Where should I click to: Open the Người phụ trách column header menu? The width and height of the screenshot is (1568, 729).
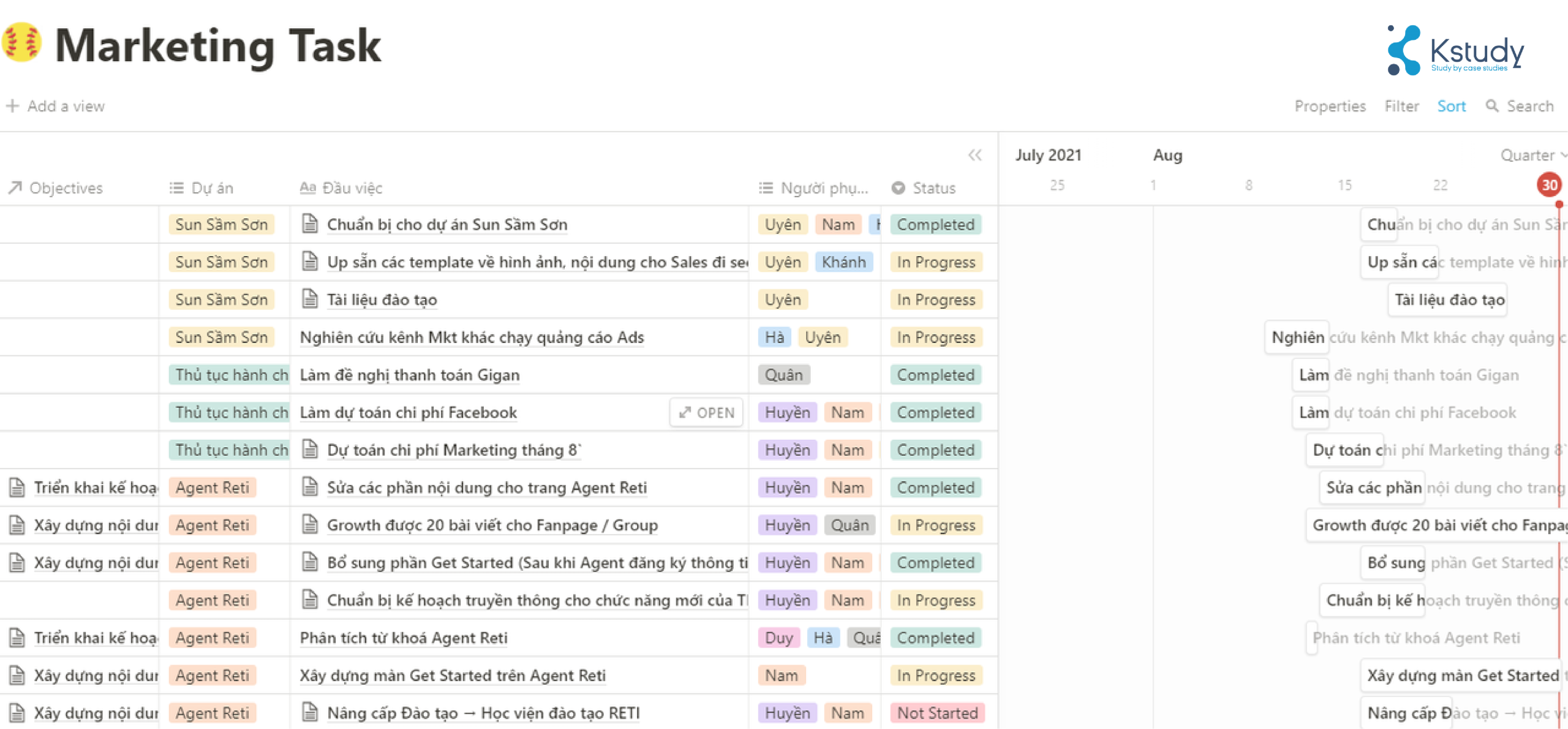[x=824, y=188]
